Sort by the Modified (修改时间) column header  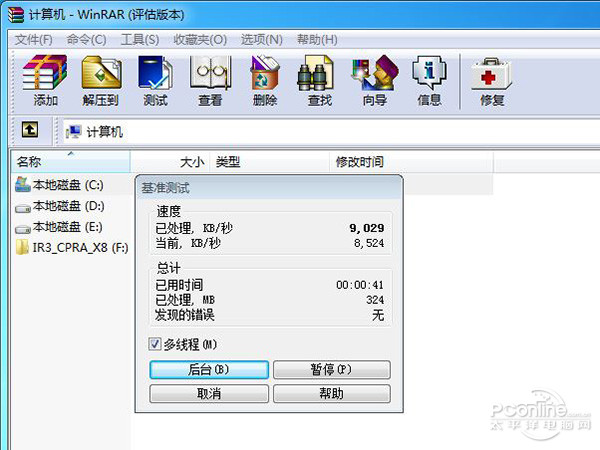click(411, 162)
